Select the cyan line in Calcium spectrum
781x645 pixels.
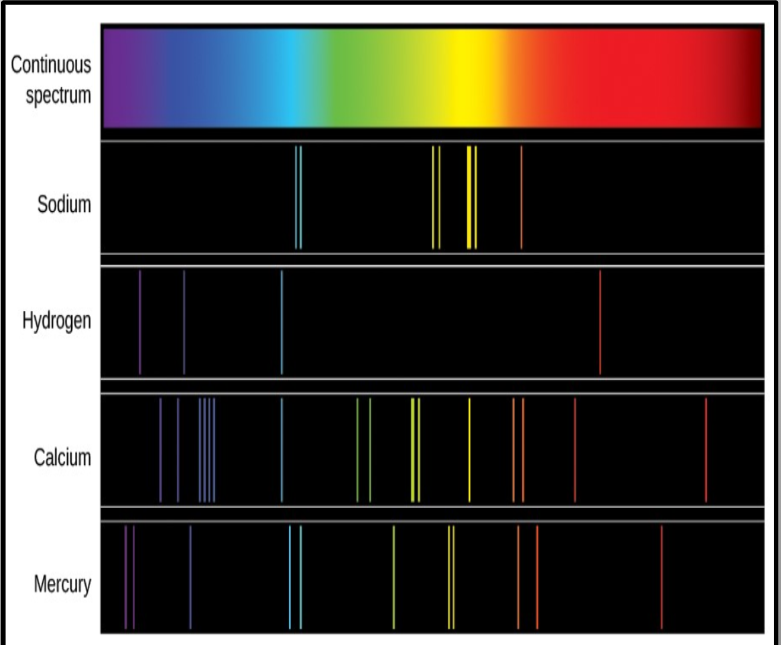(282, 450)
